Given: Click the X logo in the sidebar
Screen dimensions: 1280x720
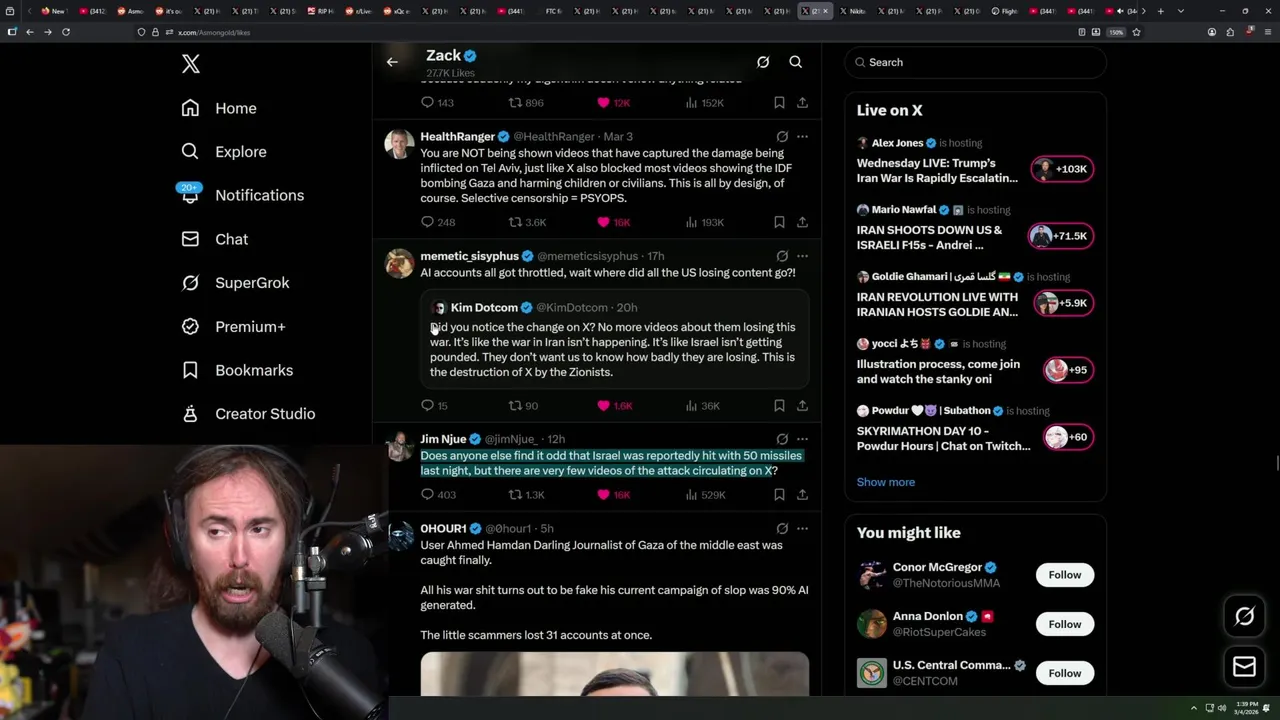Looking at the screenshot, I should 190,64.
